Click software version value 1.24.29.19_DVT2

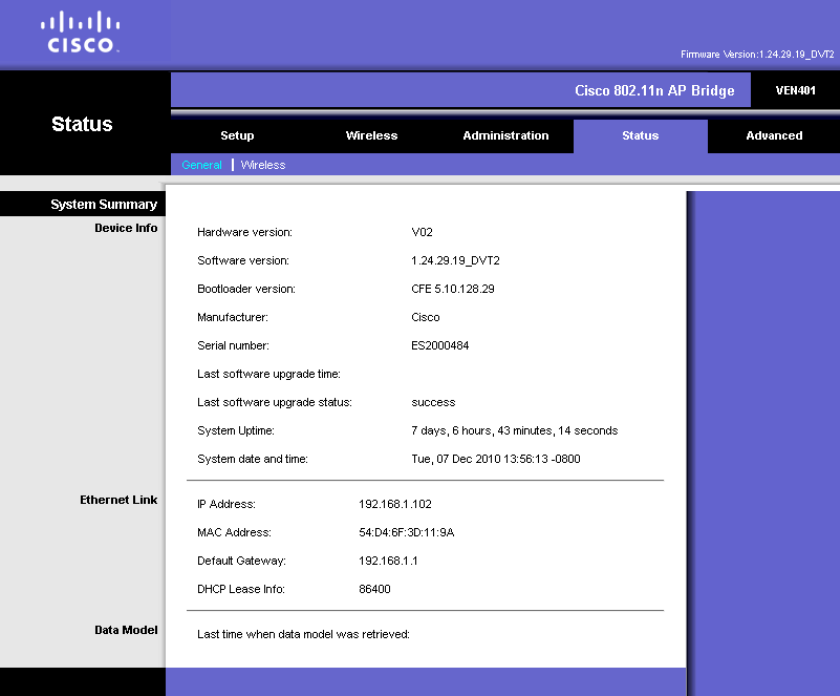455,260
